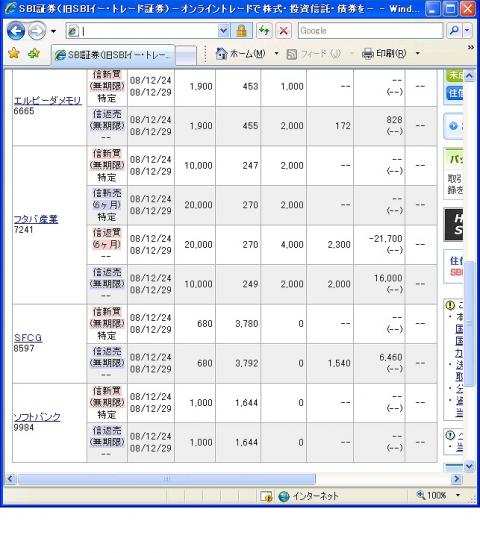Expand the Print options dropdown arrow
The height and width of the screenshot is (553, 480).
(418, 54)
